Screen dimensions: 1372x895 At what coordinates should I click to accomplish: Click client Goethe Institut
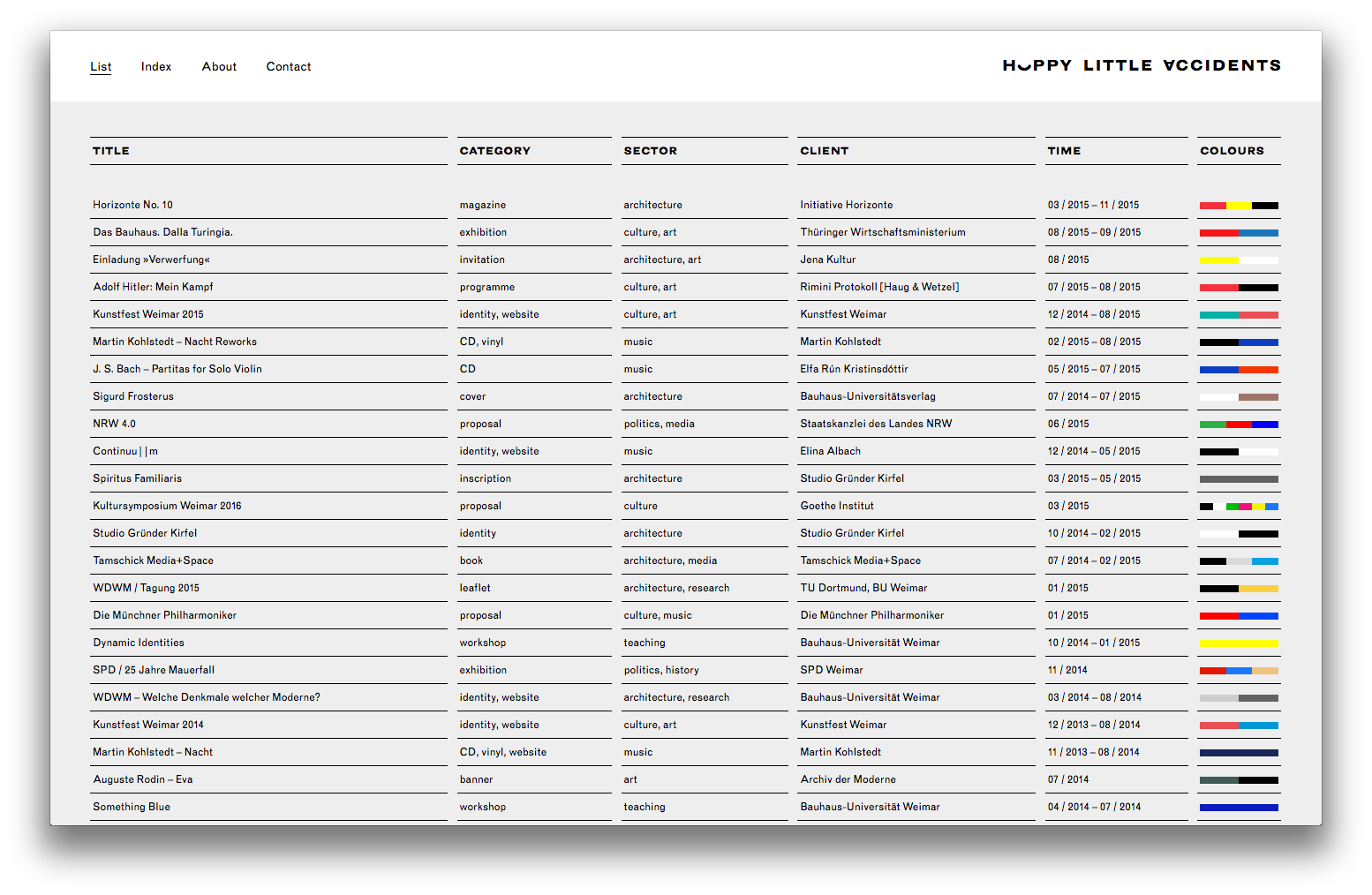tap(837, 506)
